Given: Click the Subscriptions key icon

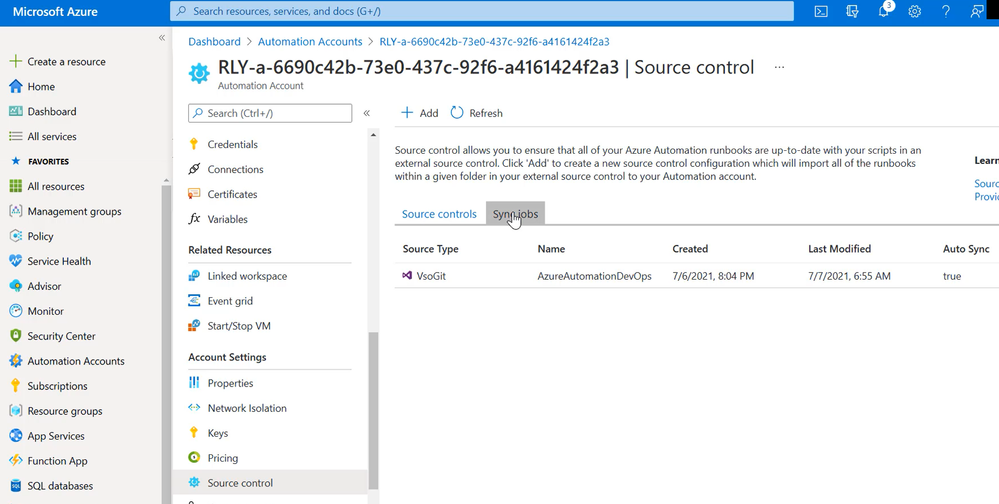Looking at the screenshot, I should [x=15, y=385].
